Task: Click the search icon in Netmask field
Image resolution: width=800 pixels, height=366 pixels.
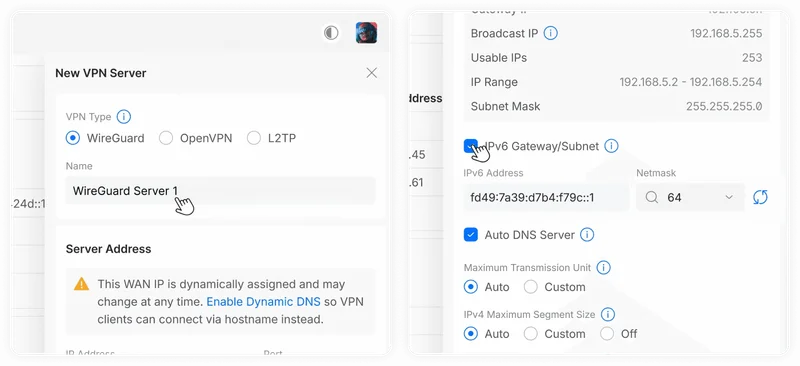Action: [652, 198]
